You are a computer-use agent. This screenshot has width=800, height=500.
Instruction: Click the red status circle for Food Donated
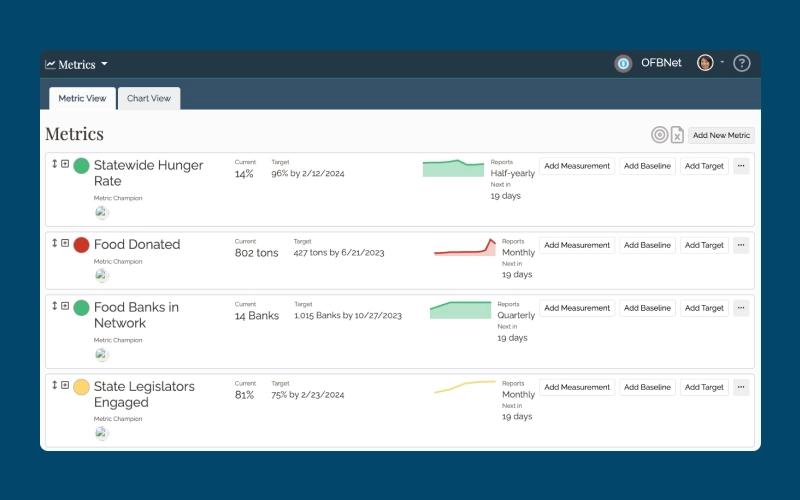pos(82,245)
